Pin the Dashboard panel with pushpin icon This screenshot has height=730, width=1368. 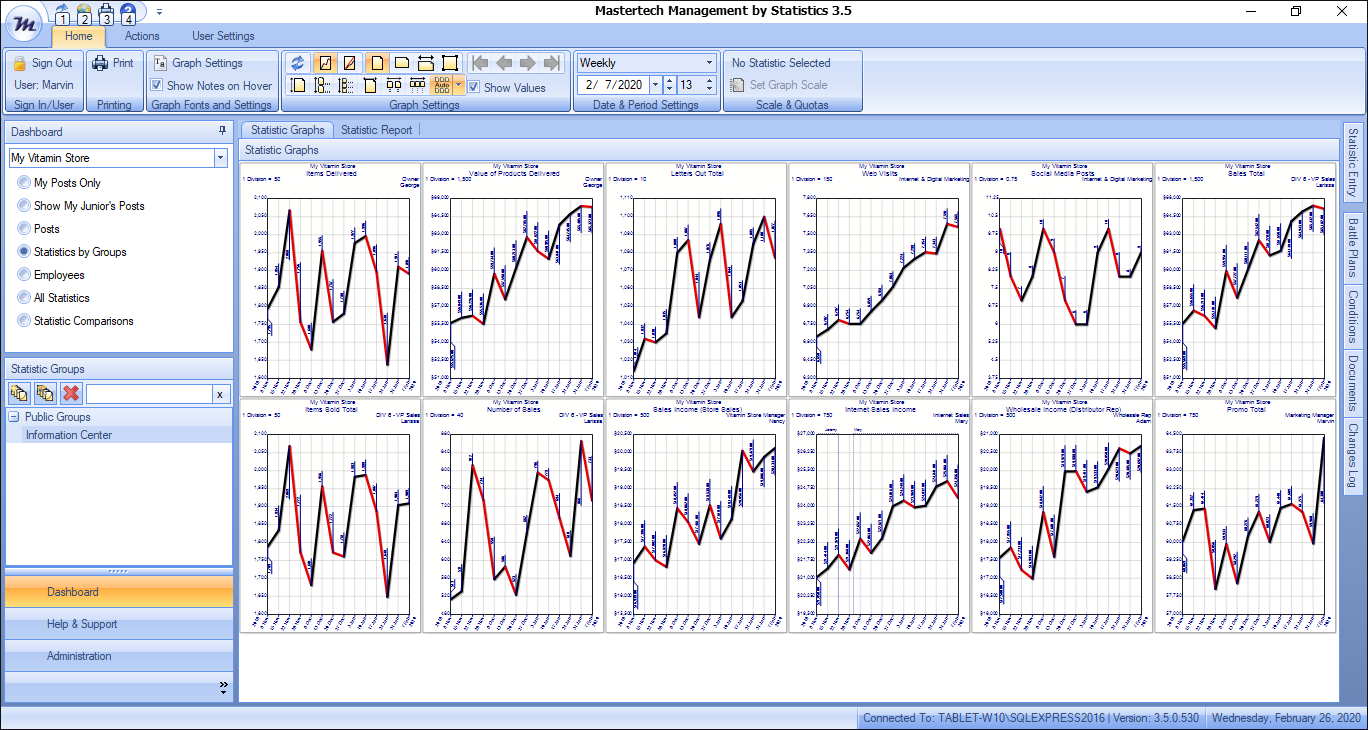[222, 131]
